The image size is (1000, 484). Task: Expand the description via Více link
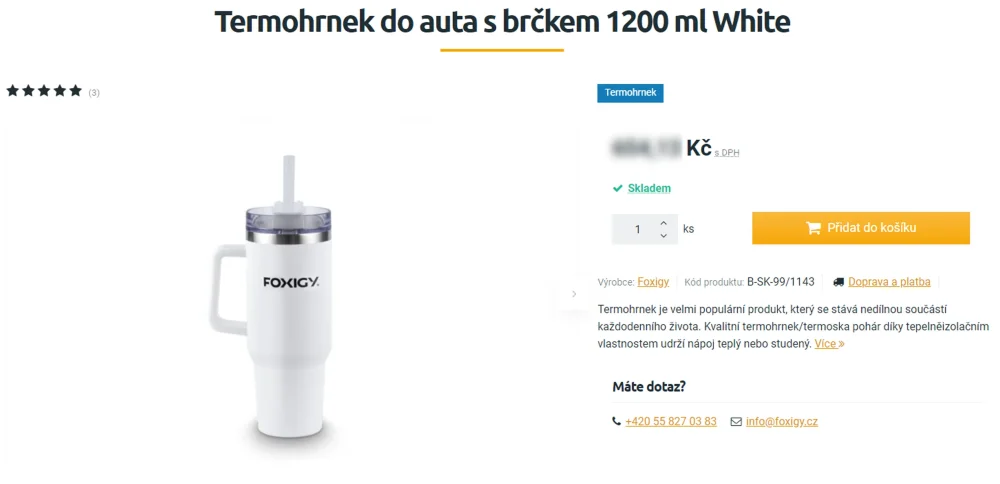[830, 344]
